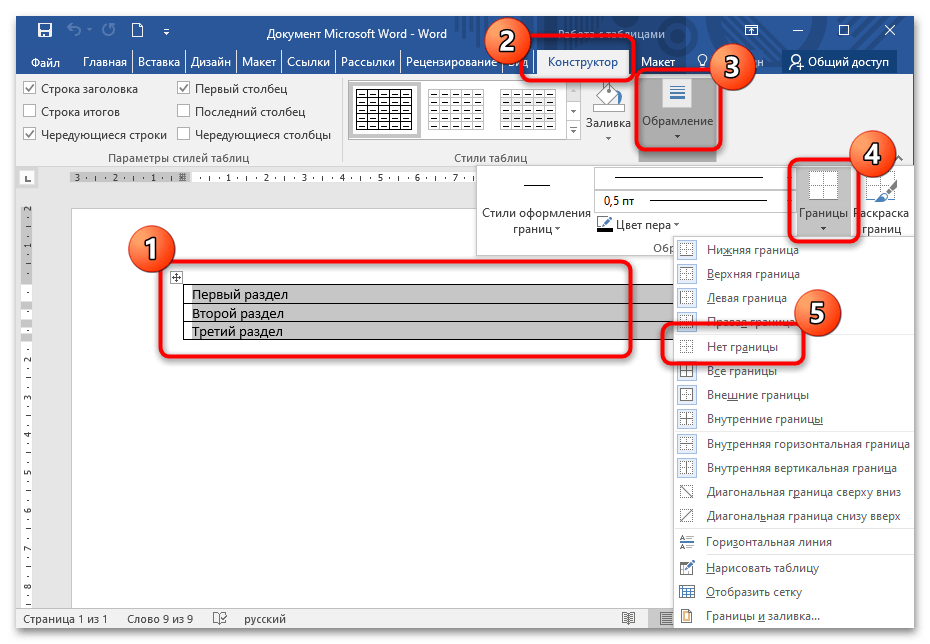The height and width of the screenshot is (644, 930).
Task: Open the Файл tab
Action: (x=45, y=62)
